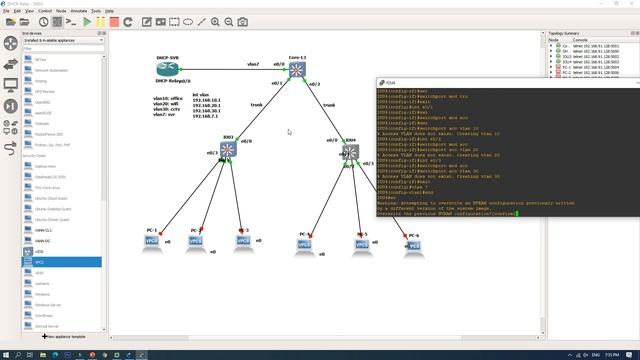
Task: Suspend all nodes with yellow pause button
Action: 100,22
